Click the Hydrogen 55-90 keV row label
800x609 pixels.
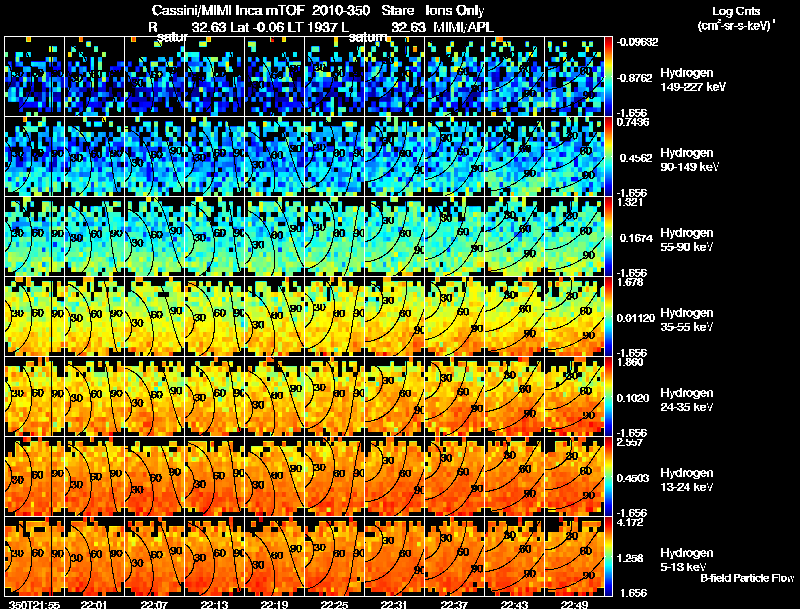coord(687,240)
